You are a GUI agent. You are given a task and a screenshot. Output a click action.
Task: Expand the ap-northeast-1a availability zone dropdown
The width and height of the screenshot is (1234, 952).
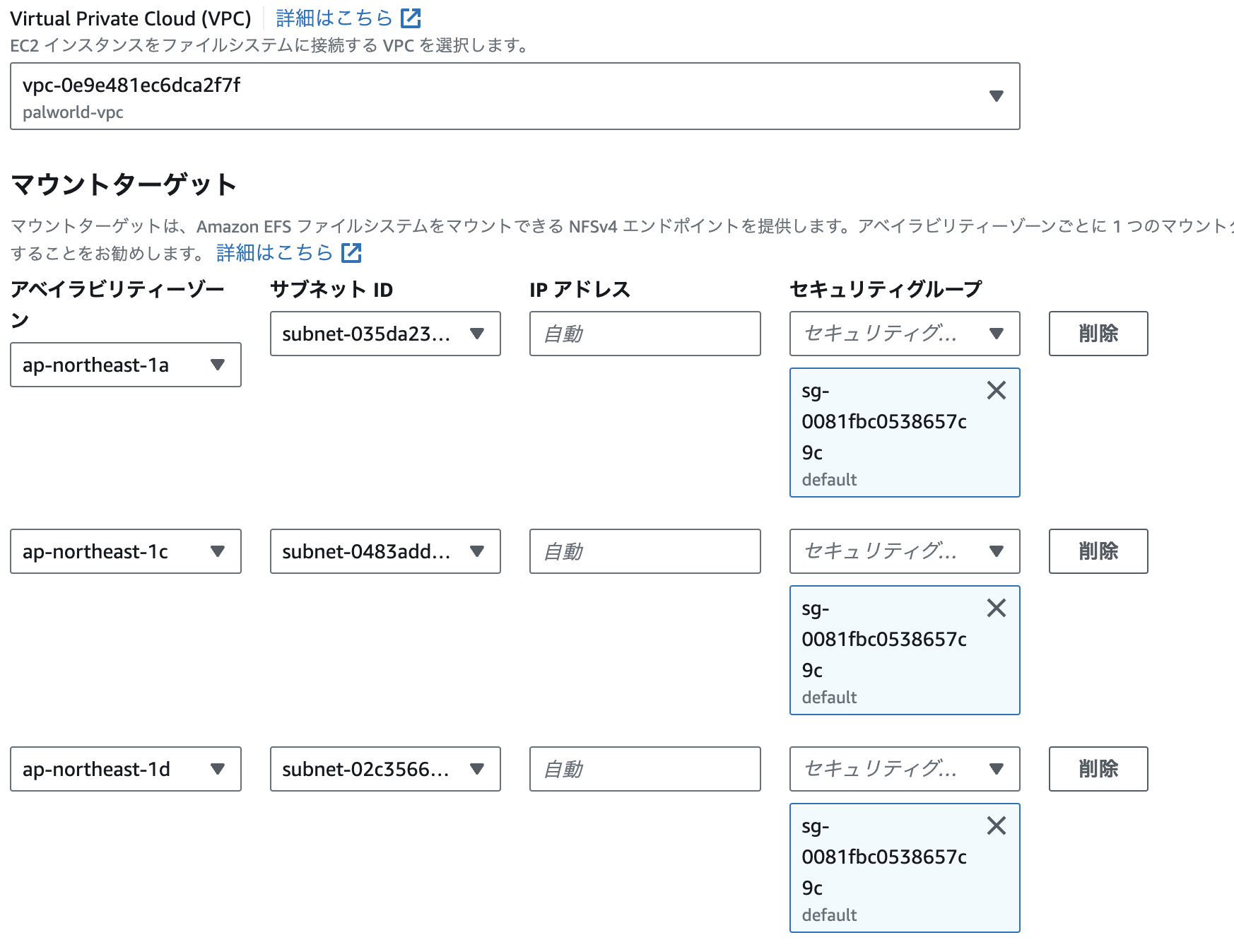(x=125, y=365)
